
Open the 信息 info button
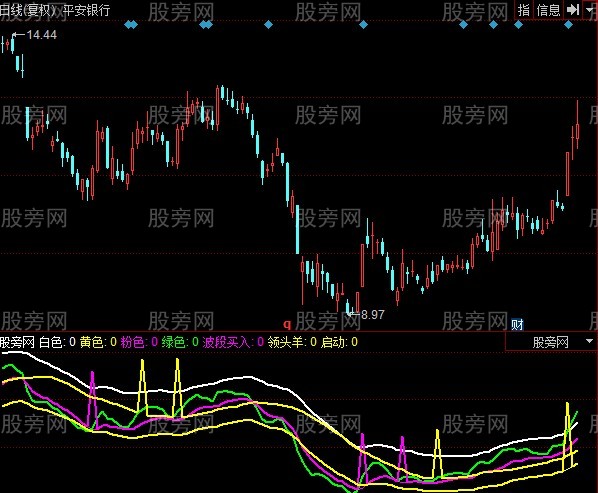pyautogui.click(x=548, y=10)
